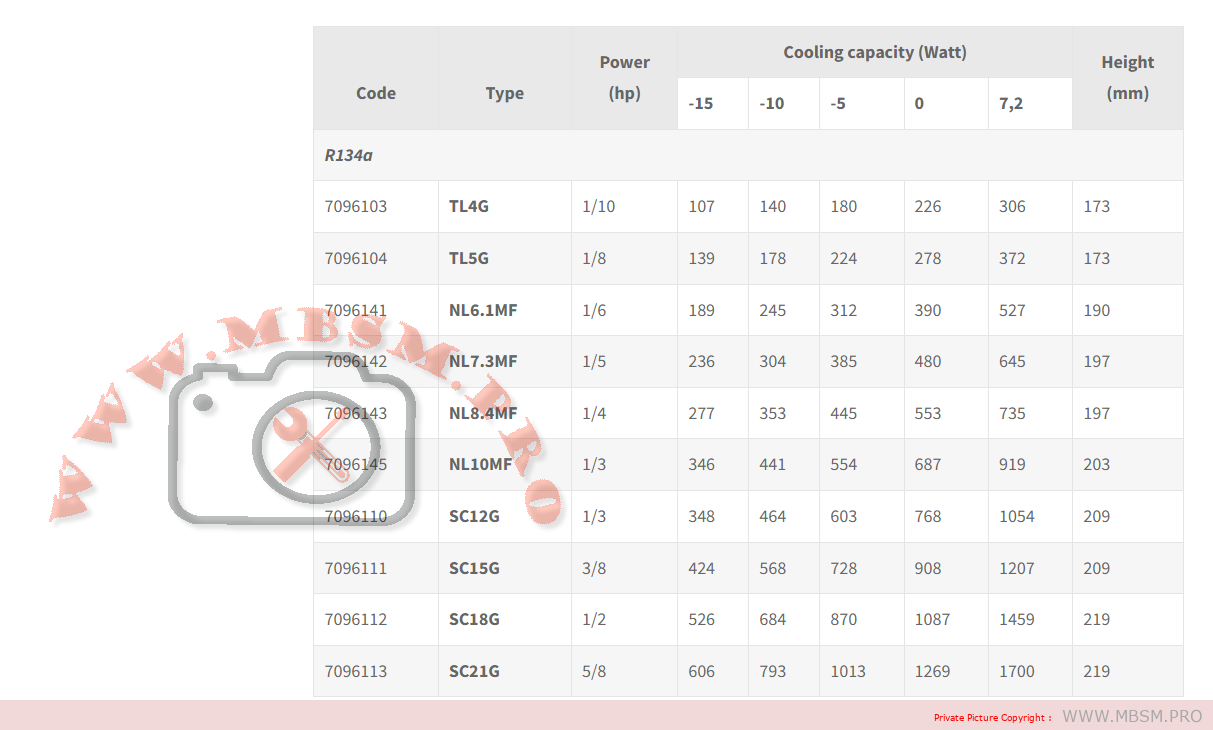Click the -15 temperature sub-header
1213x730 pixels.
[x=701, y=103]
